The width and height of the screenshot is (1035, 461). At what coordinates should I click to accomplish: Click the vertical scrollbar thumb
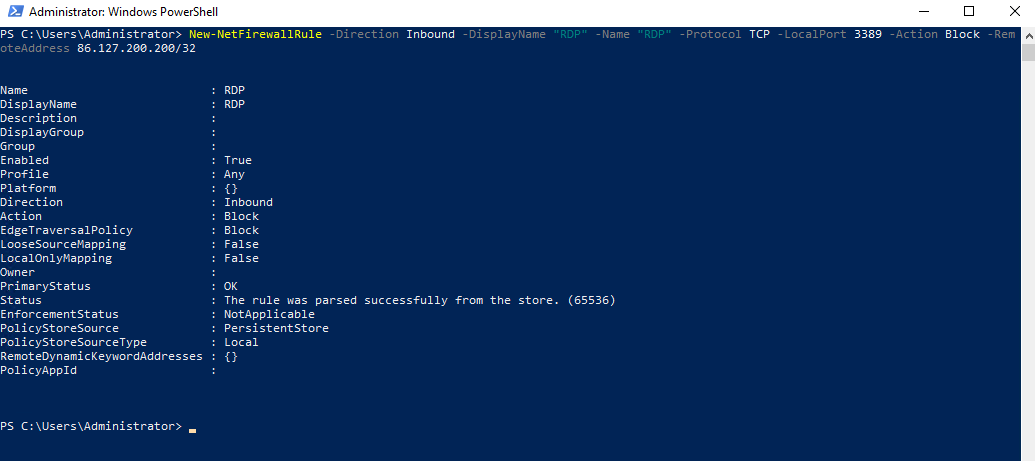1028,52
